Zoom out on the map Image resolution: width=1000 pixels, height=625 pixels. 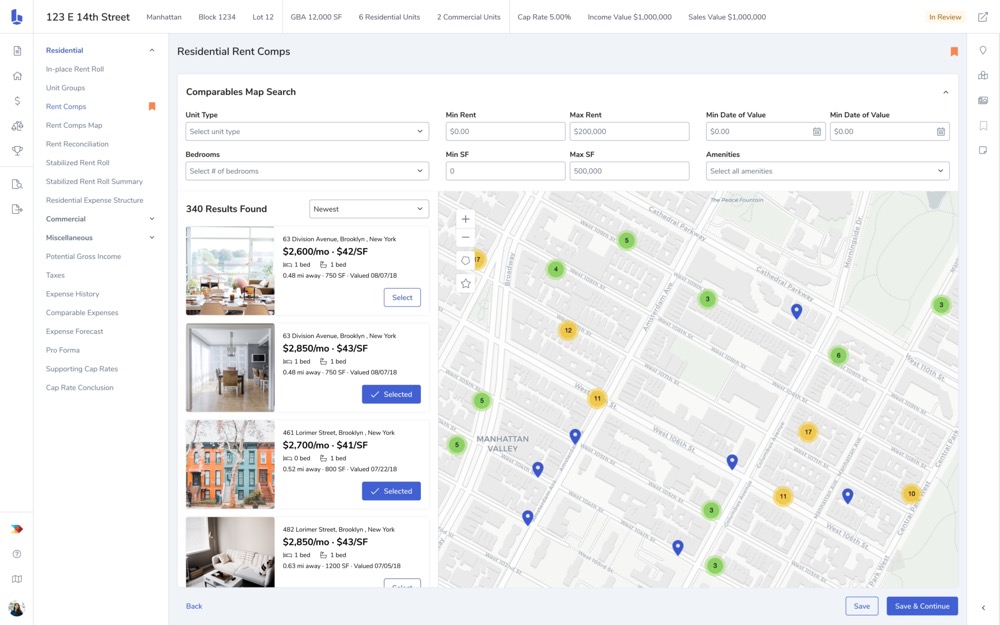tap(465, 238)
